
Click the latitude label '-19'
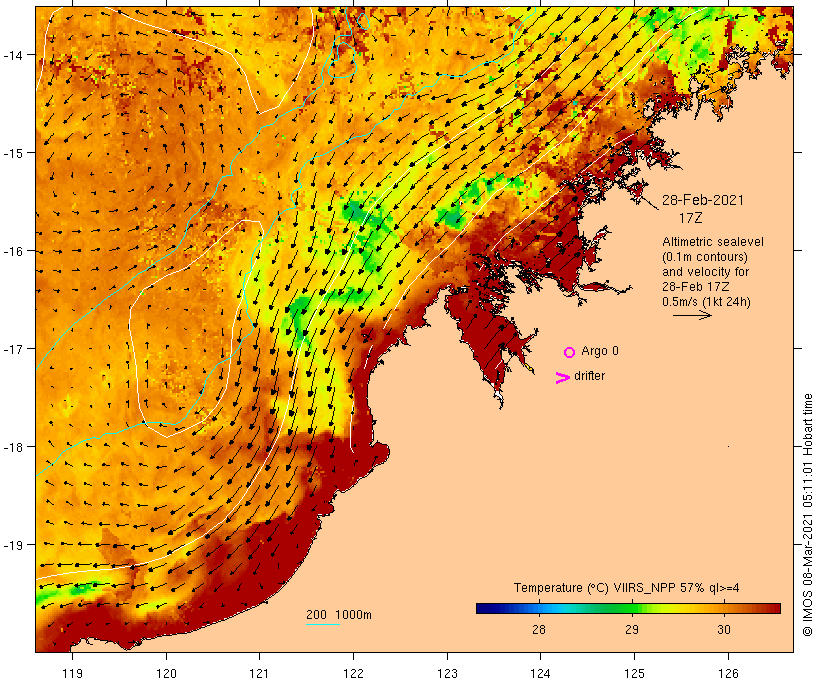coord(13,545)
